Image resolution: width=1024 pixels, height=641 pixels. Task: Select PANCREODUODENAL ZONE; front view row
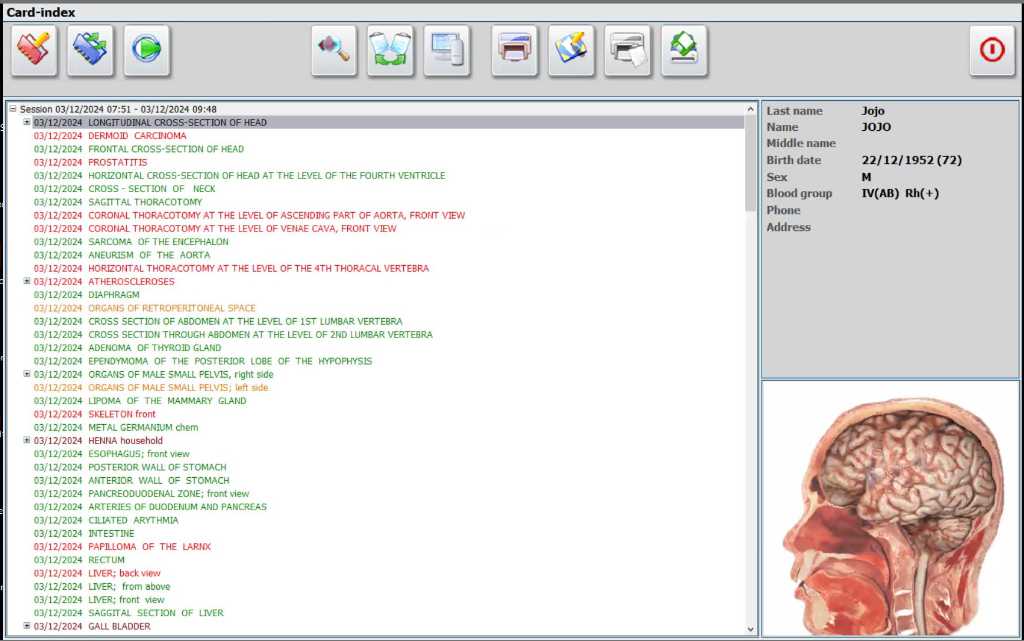coord(141,494)
